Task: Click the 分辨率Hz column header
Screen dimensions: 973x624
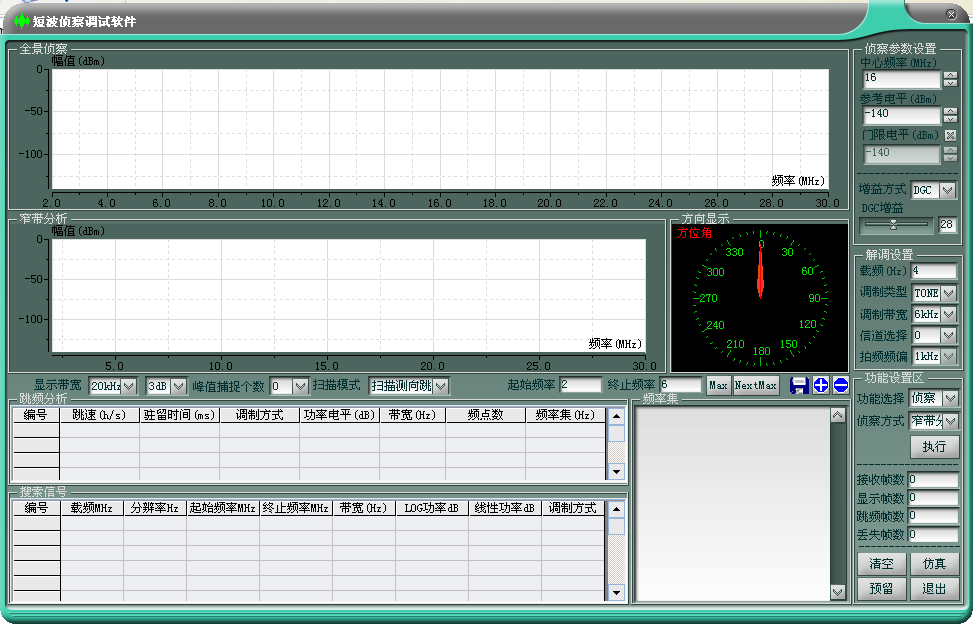Action: [155, 508]
